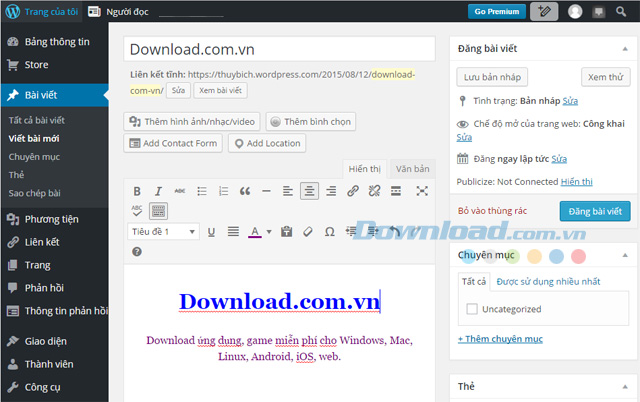640x402 pixels.
Task: Click Add Contact Form button
Action: 173,143
